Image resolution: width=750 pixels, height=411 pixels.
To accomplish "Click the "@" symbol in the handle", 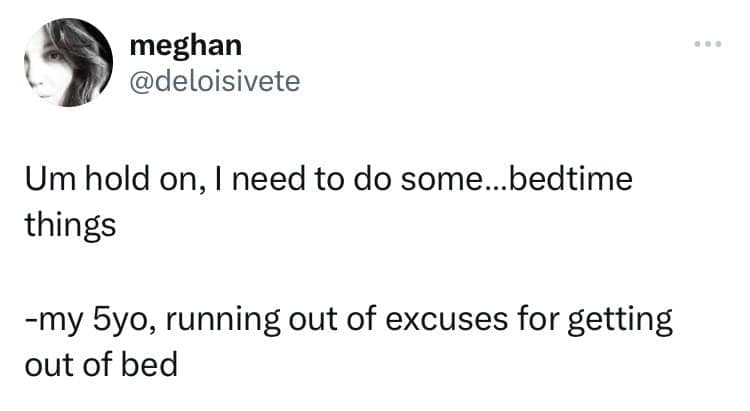I will tap(141, 81).
